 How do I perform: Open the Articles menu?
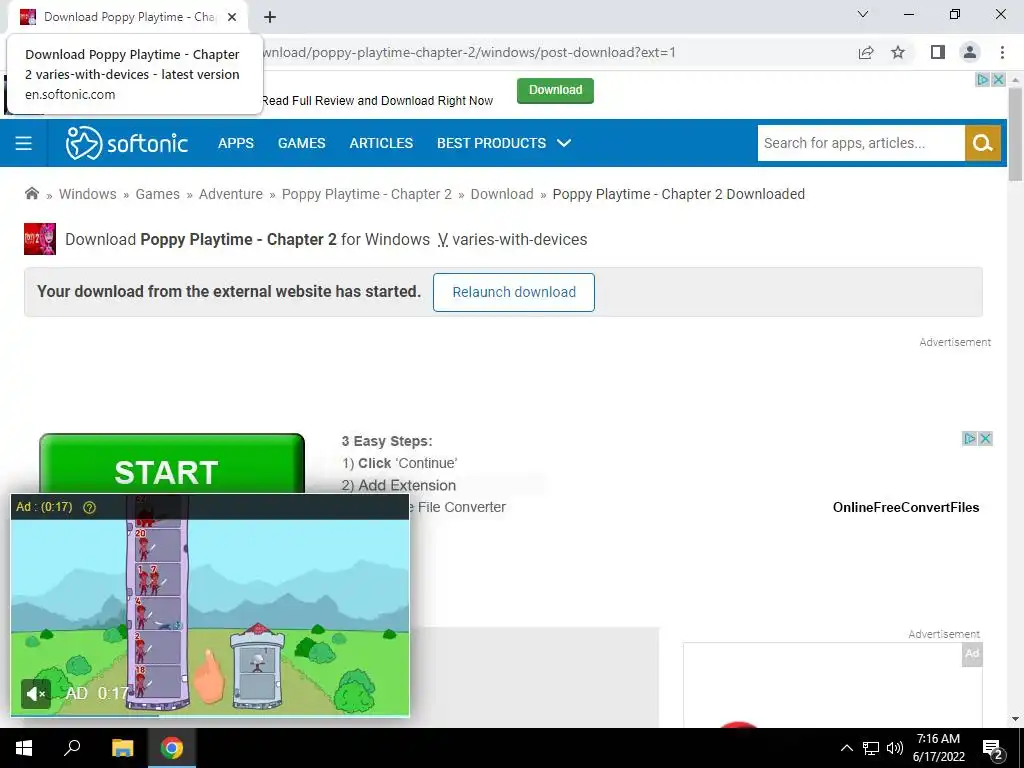(381, 143)
